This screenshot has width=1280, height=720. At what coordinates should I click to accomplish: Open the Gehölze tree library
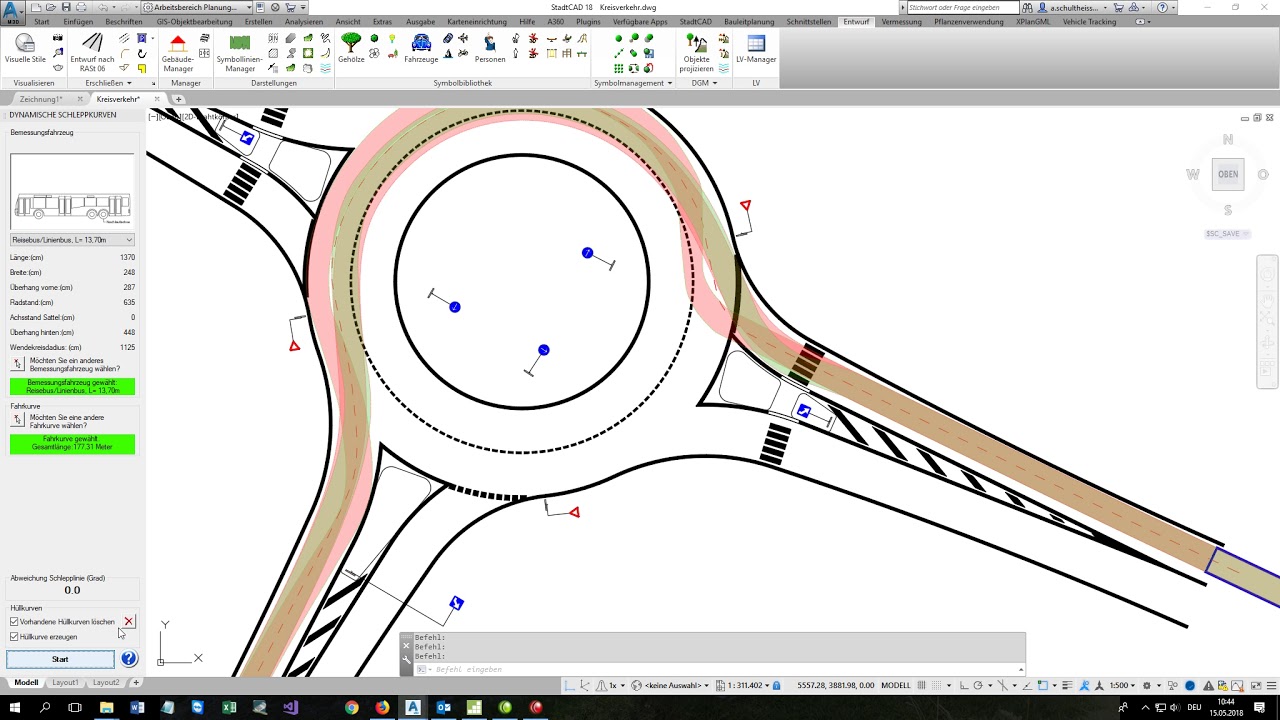[x=351, y=48]
